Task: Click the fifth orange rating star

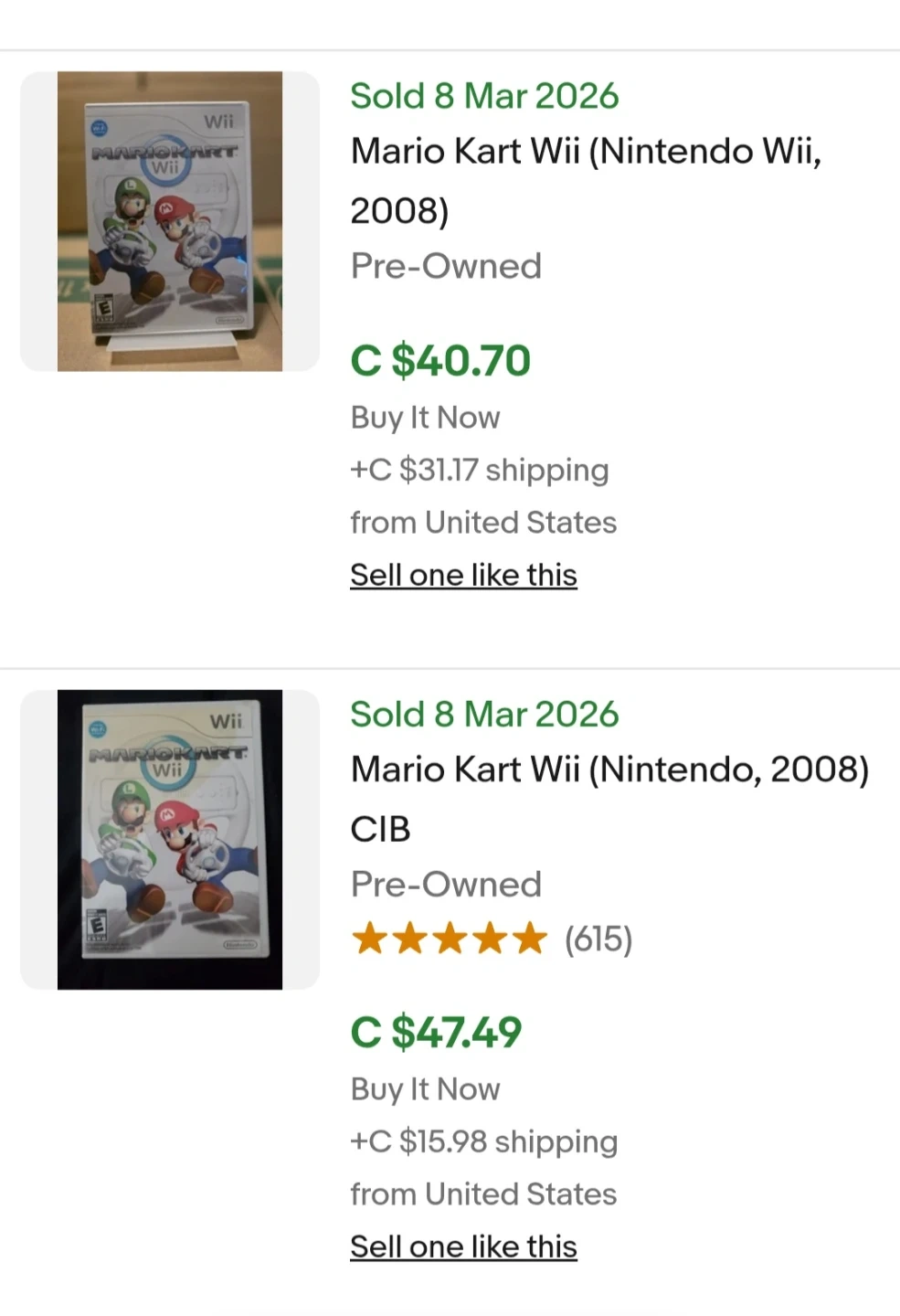Action: (530, 939)
